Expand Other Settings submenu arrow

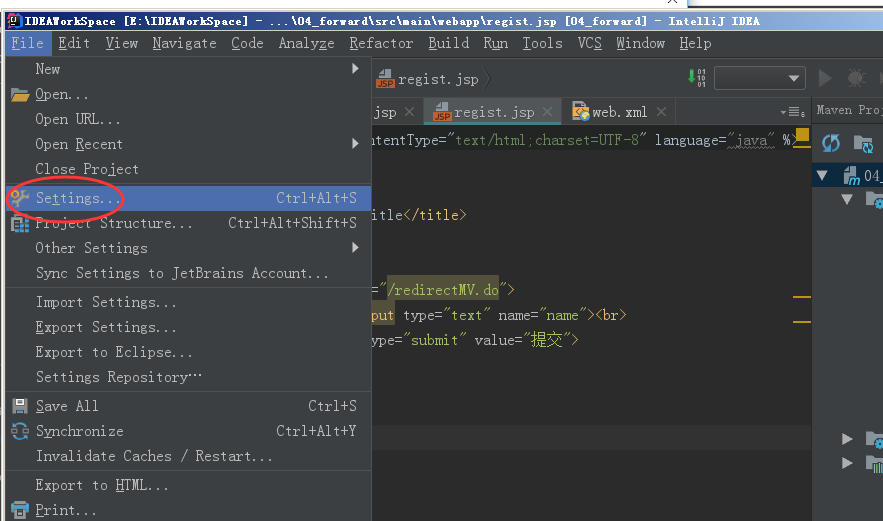(x=355, y=248)
